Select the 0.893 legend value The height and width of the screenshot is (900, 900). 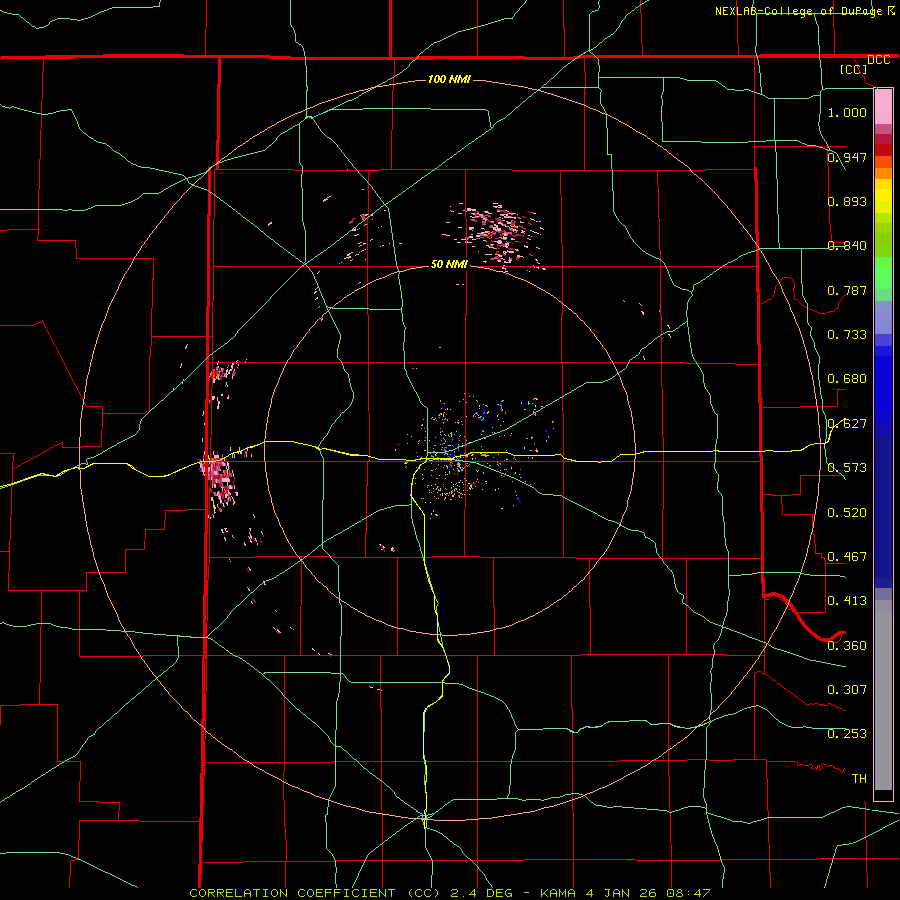(847, 201)
